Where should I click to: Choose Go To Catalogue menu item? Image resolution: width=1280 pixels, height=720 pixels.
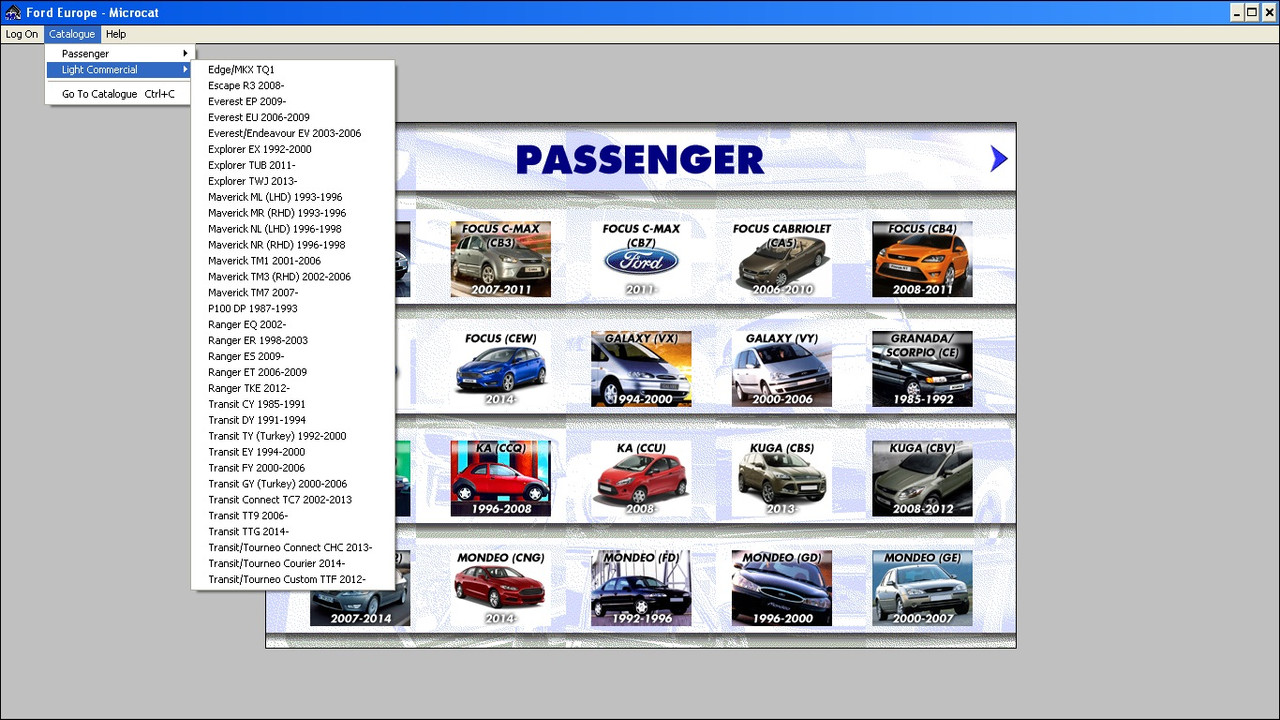120,94
